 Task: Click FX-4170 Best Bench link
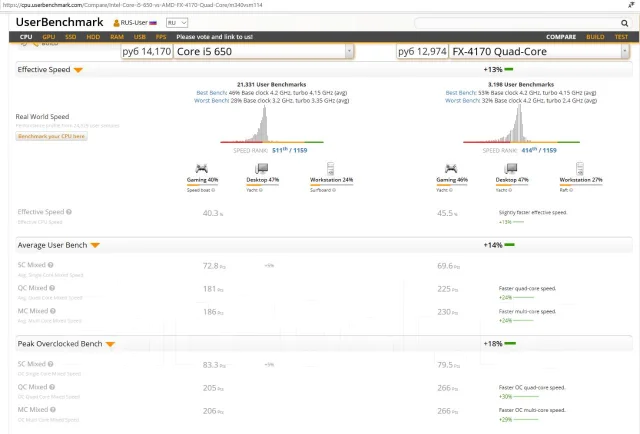coord(461,93)
